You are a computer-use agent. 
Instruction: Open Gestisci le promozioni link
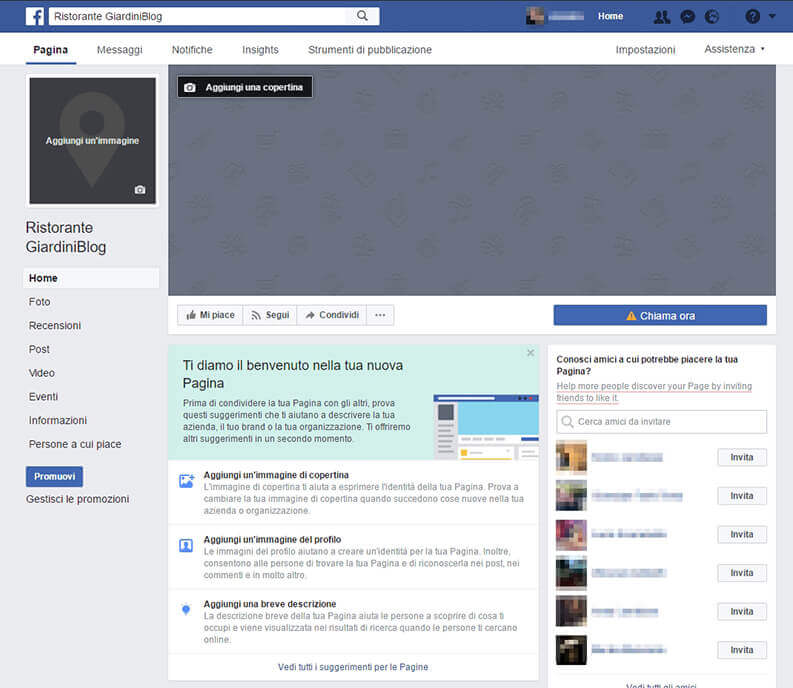(77, 499)
